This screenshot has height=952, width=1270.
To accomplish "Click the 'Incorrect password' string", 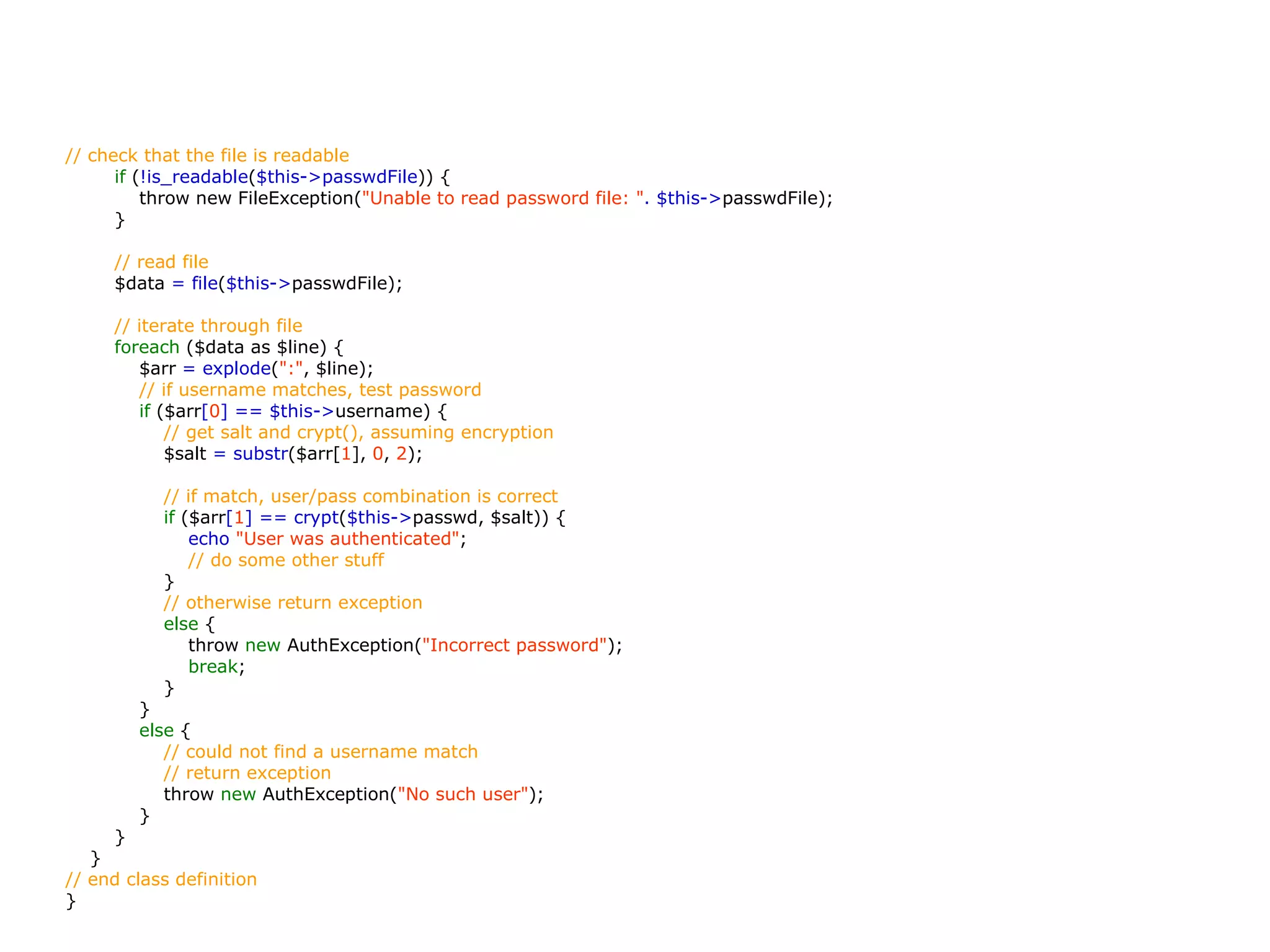I will point(514,646).
